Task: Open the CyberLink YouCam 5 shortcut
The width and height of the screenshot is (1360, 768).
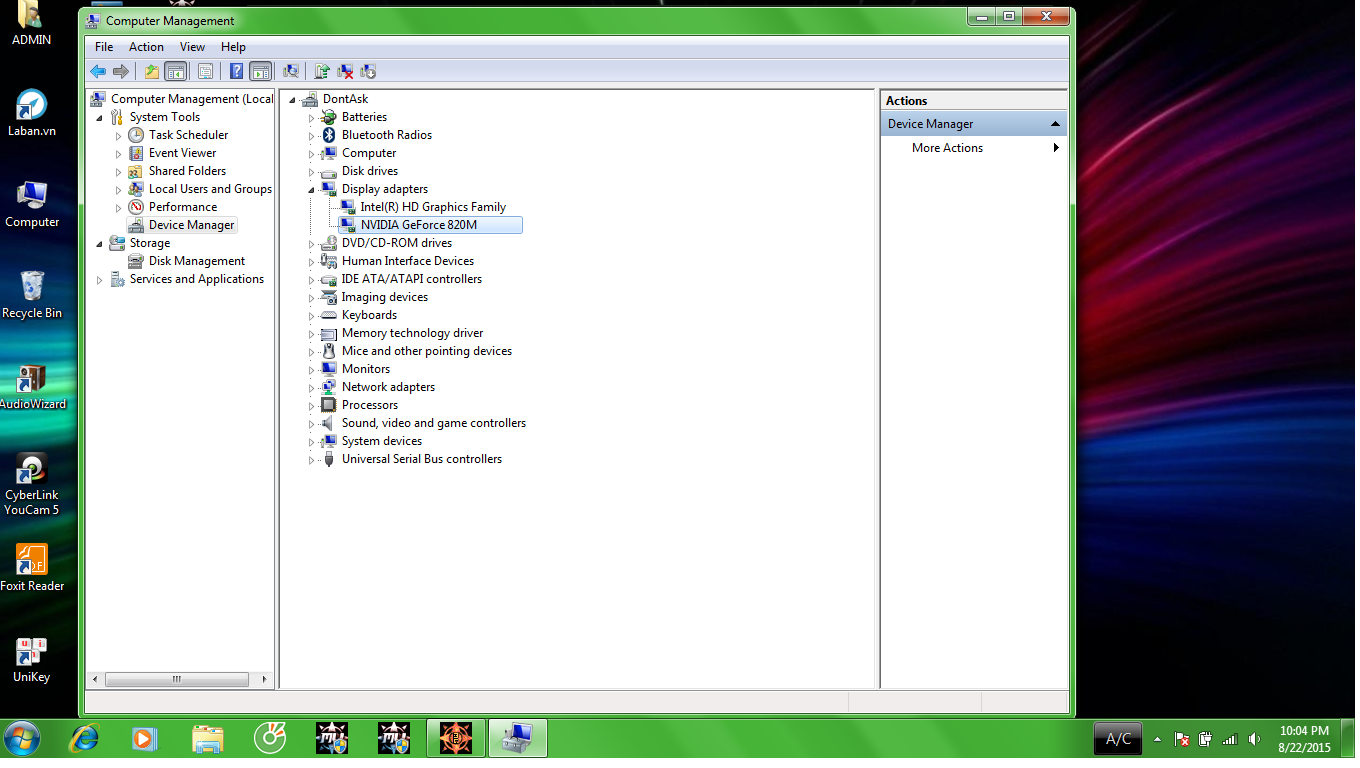Action: [31, 485]
